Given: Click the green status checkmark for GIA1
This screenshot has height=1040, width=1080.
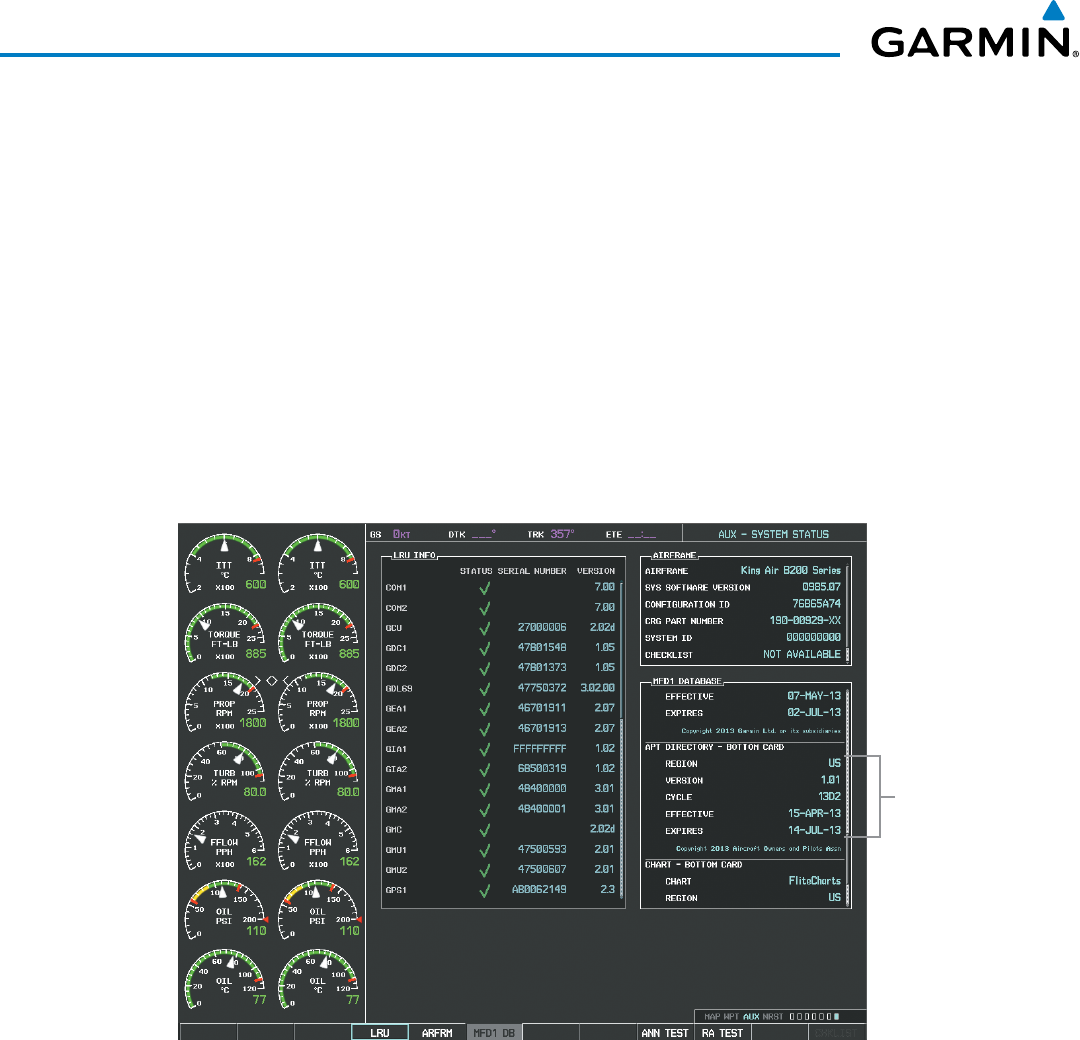Looking at the screenshot, I should click(x=485, y=749).
